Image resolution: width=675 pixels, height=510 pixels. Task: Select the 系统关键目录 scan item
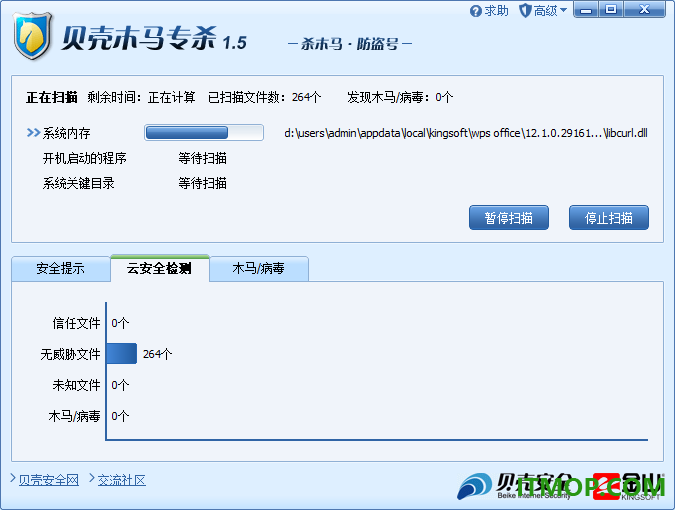pyautogui.click(x=78, y=183)
